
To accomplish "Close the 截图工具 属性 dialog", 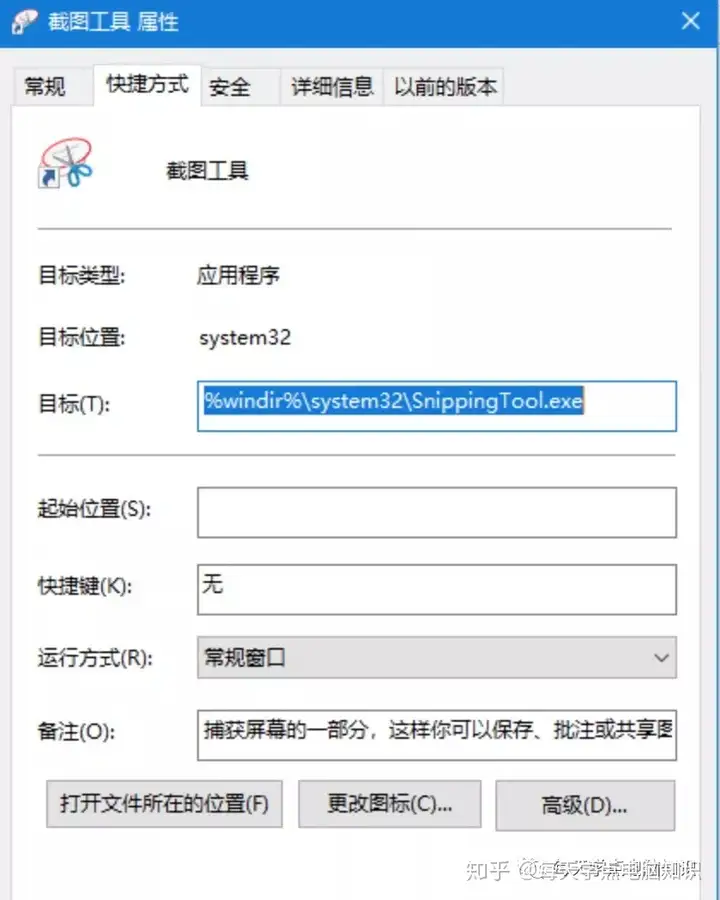I will (691, 21).
